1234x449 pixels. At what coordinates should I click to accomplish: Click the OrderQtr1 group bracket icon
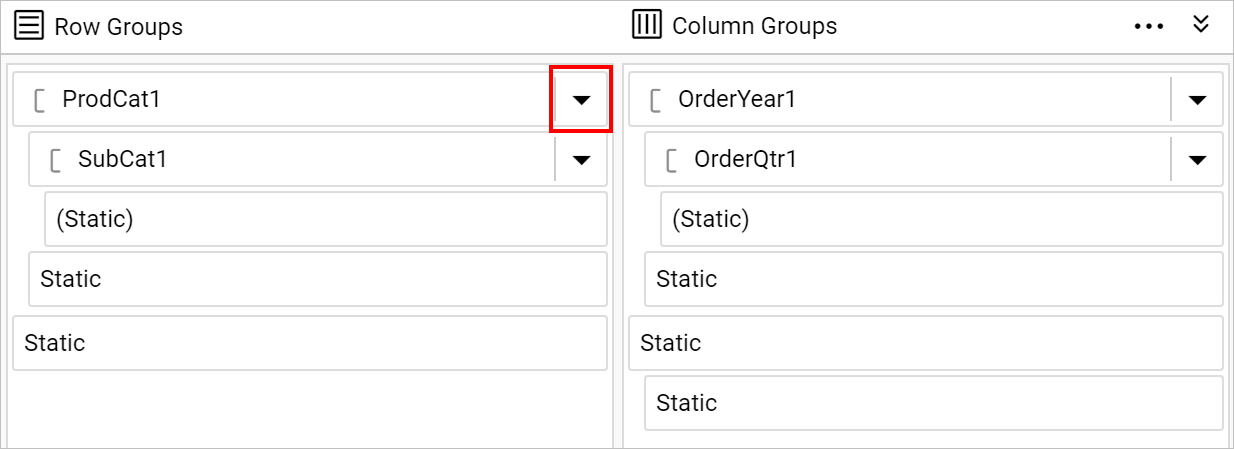(x=672, y=160)
